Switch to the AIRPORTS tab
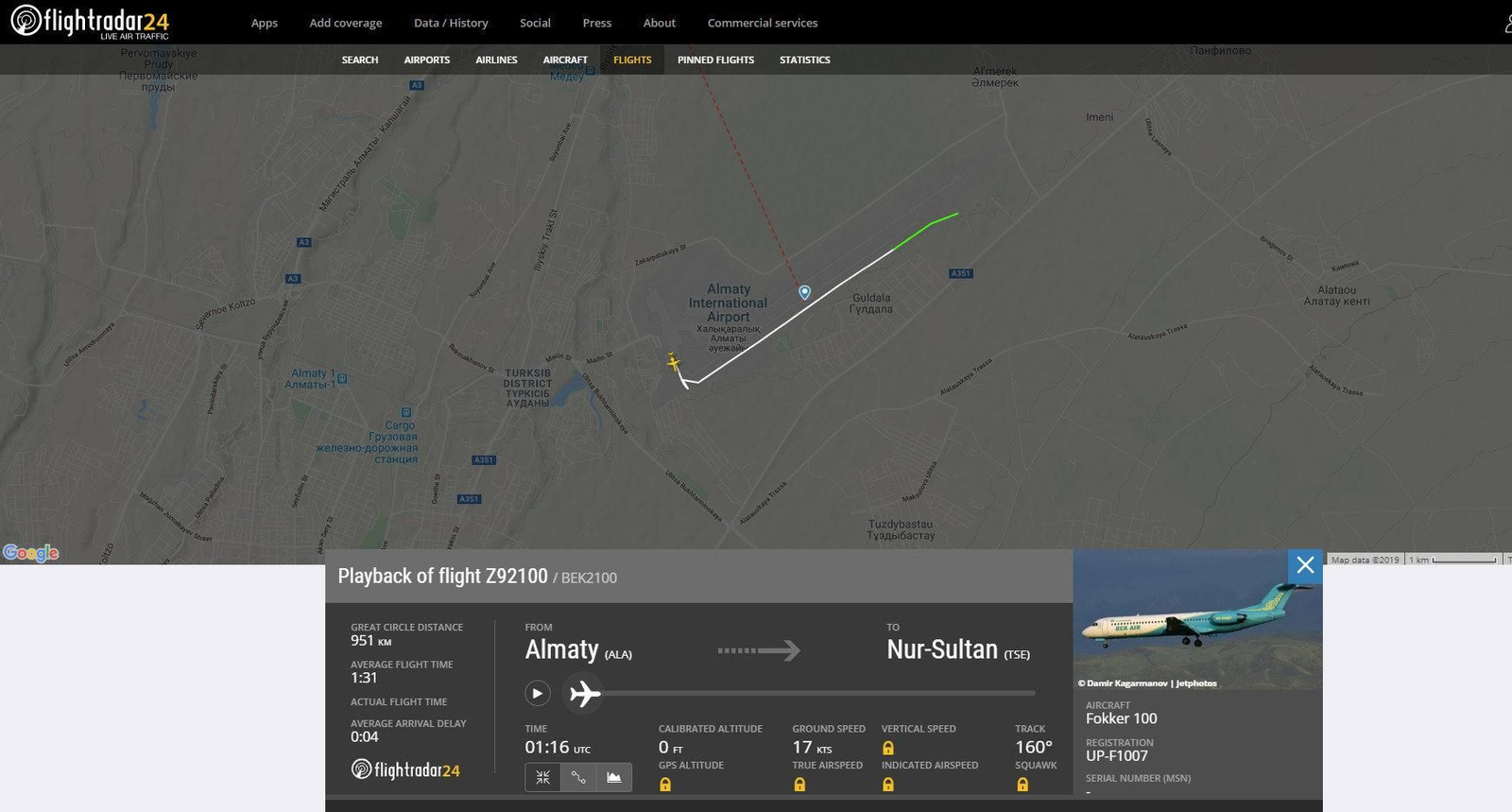 [x=427, y=60]
